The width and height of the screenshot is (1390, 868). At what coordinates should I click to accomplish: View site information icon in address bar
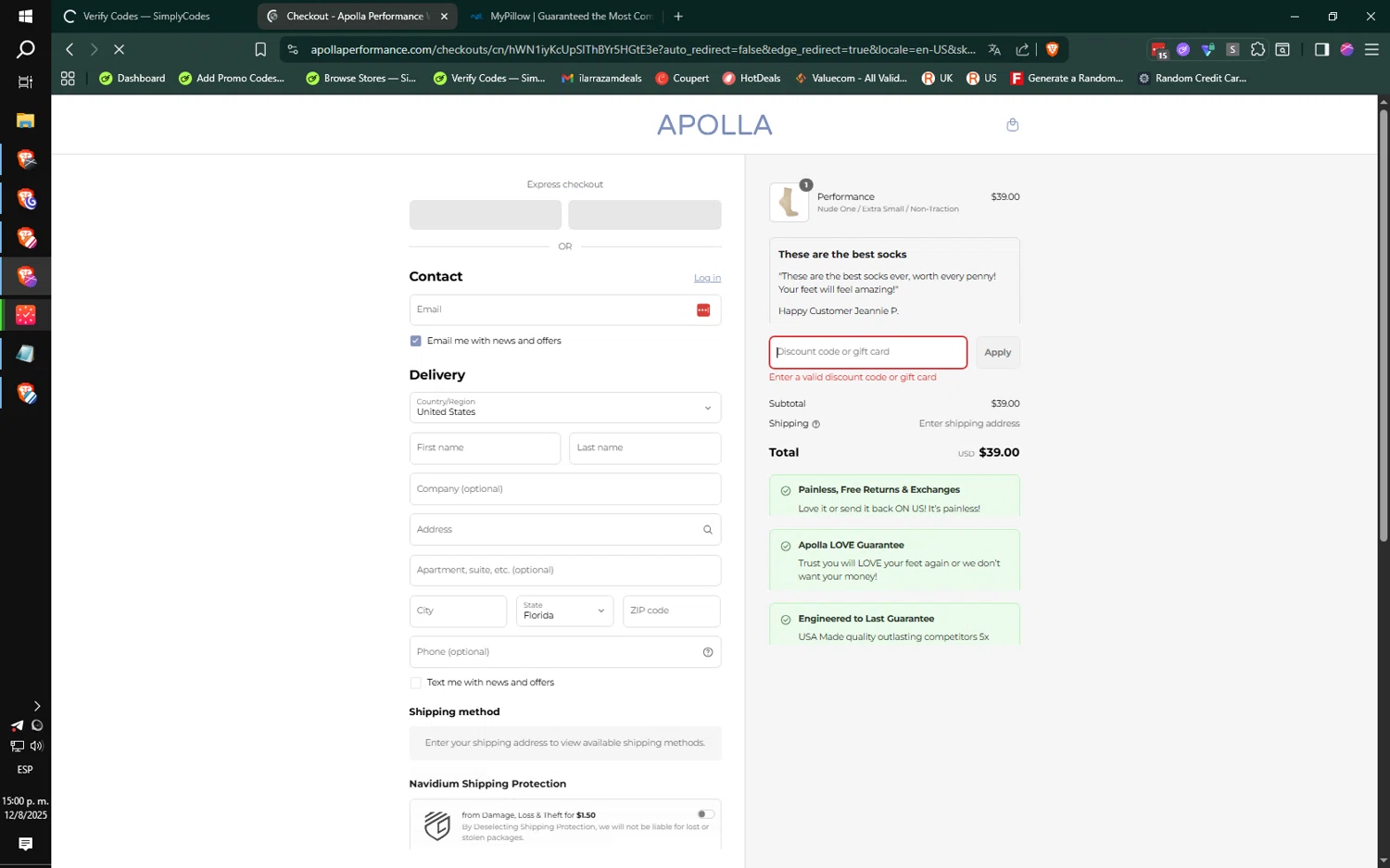(293, 49)
